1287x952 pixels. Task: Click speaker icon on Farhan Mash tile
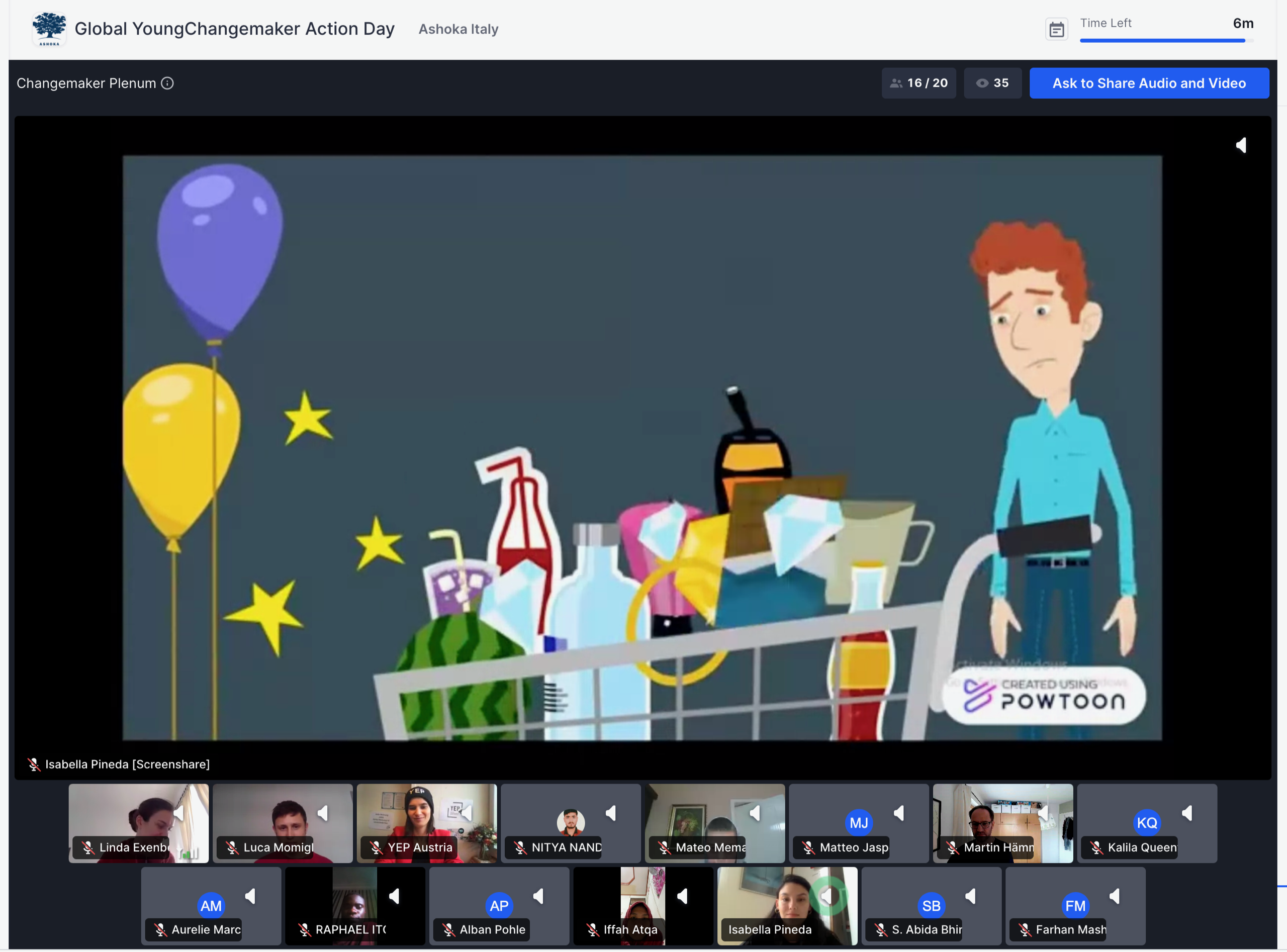point(1114,896)
